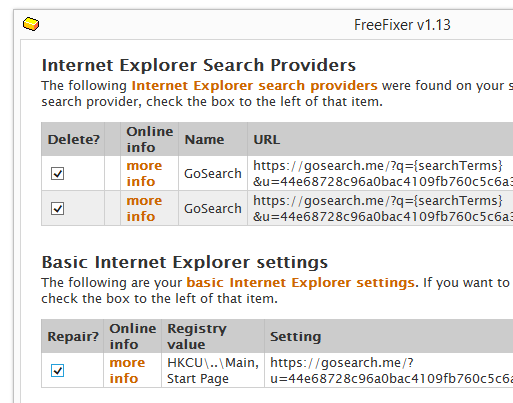The width and height of the screenshot is (513, 403).
Task: Click the Repair? column header
Action: point(73,336)
